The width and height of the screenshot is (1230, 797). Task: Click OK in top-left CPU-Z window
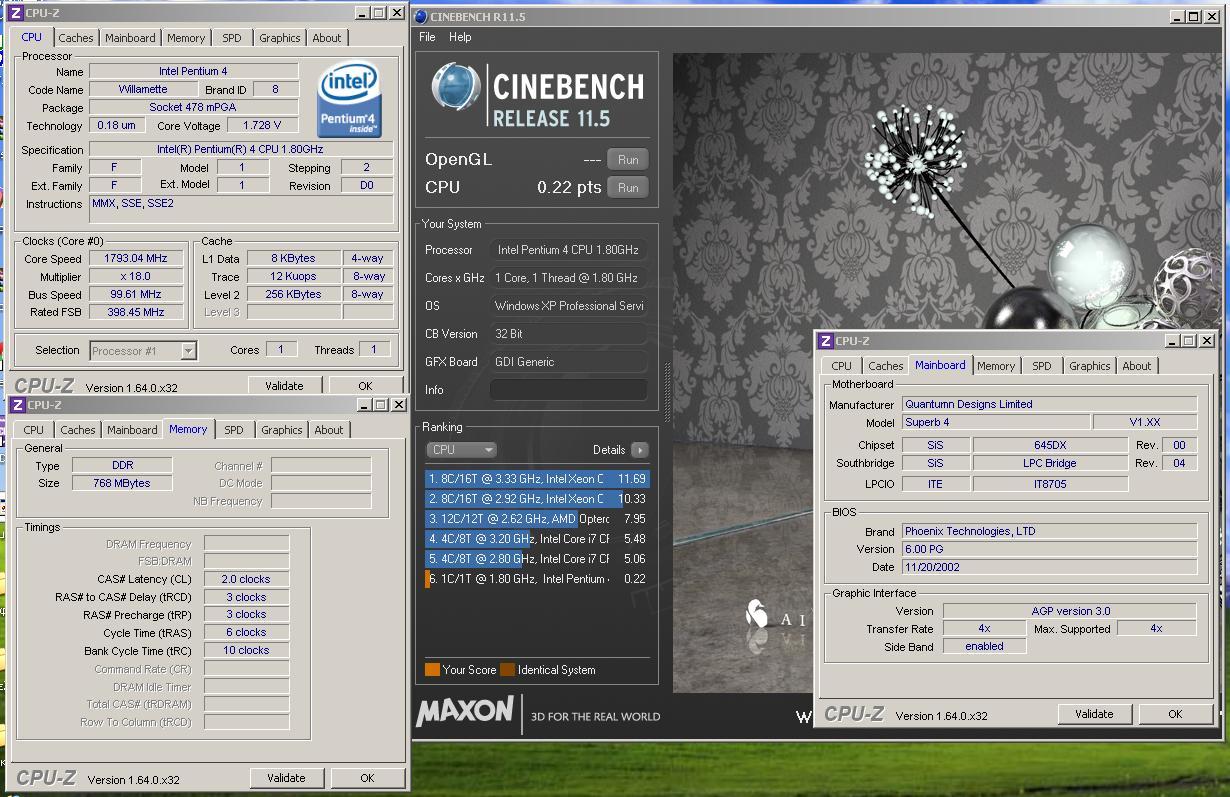tap(365, 386)
